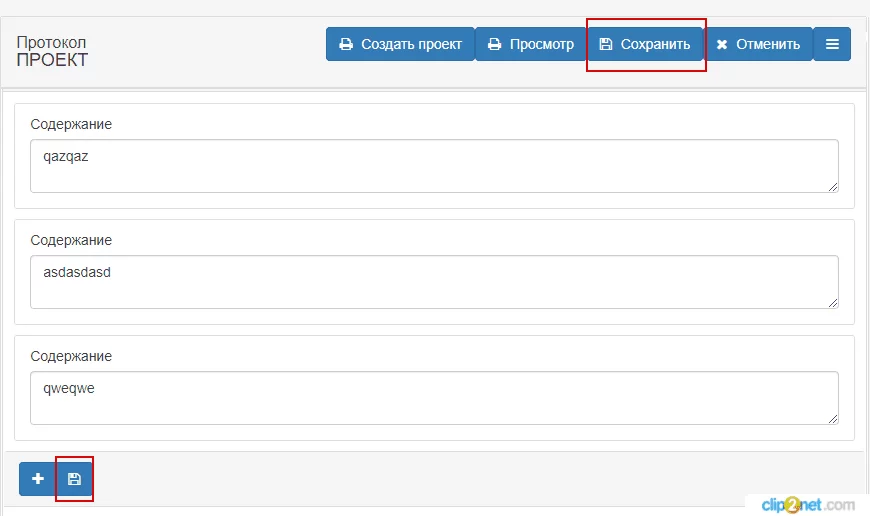Focus the text area containing qweqwe
This screenshot has width=870, height=516.
[x=434, y=398]
